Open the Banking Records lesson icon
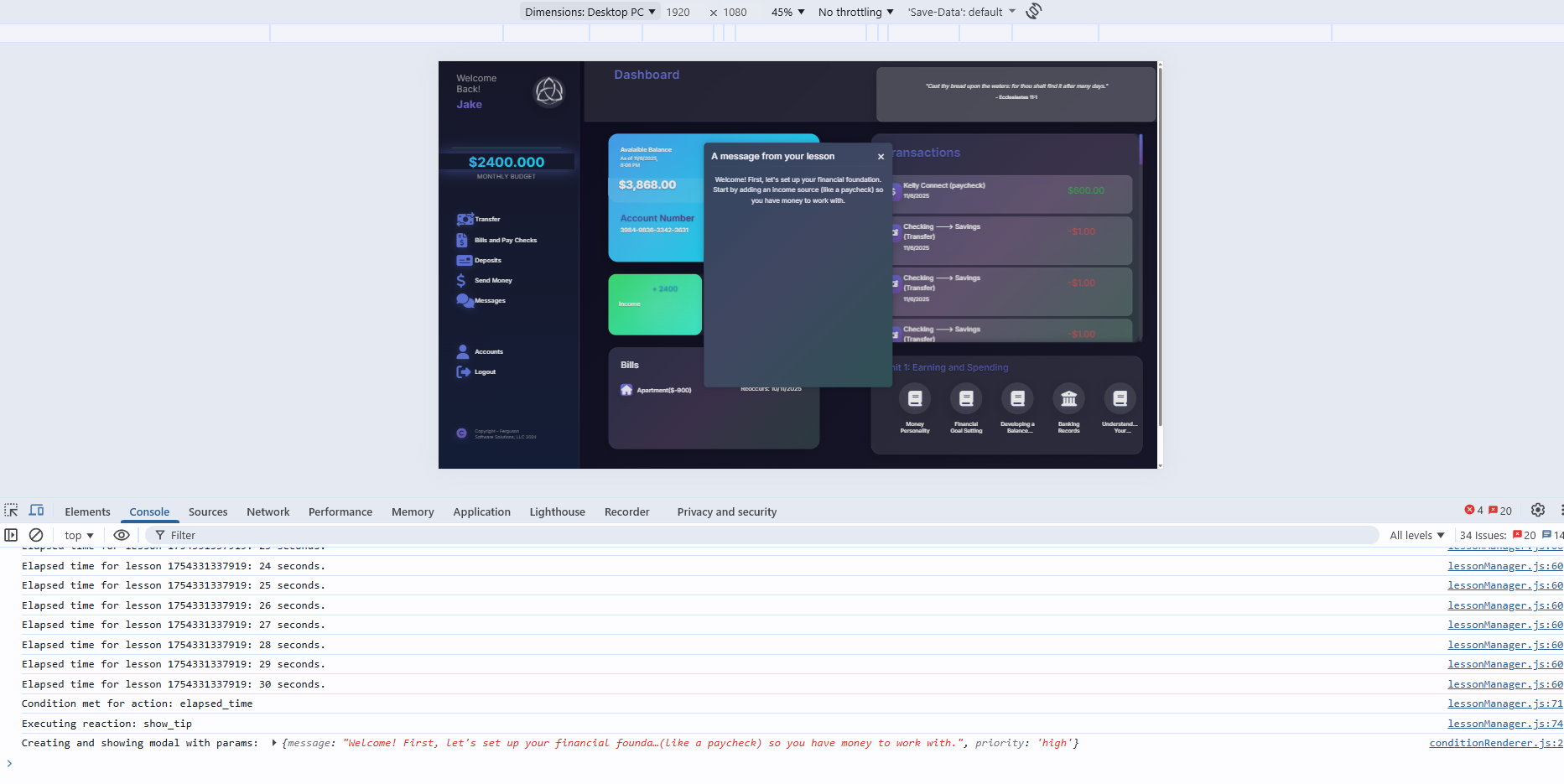 pyautogui.click(x=1068, y=399)
